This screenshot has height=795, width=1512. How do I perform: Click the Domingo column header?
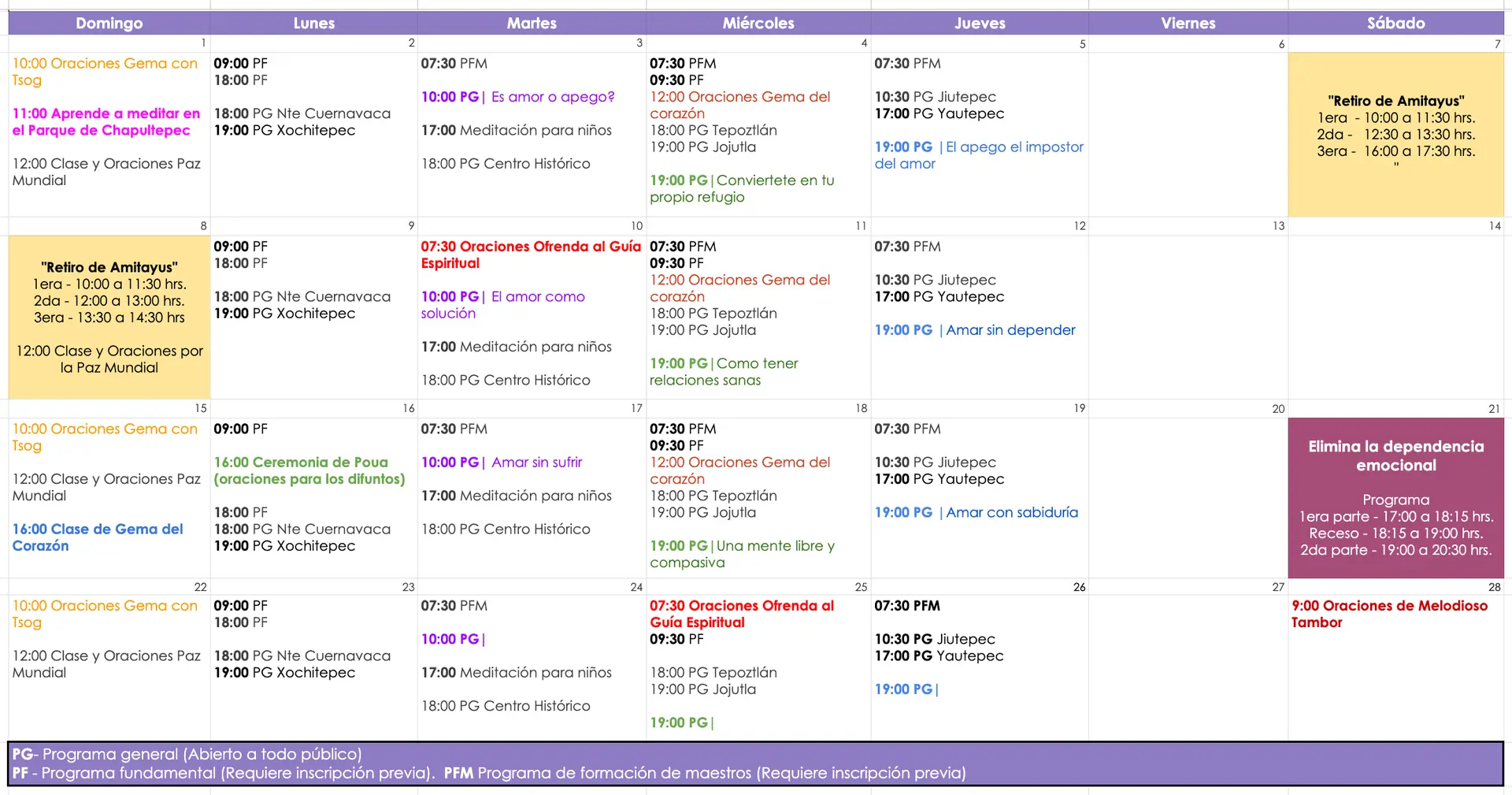(109, 23)
